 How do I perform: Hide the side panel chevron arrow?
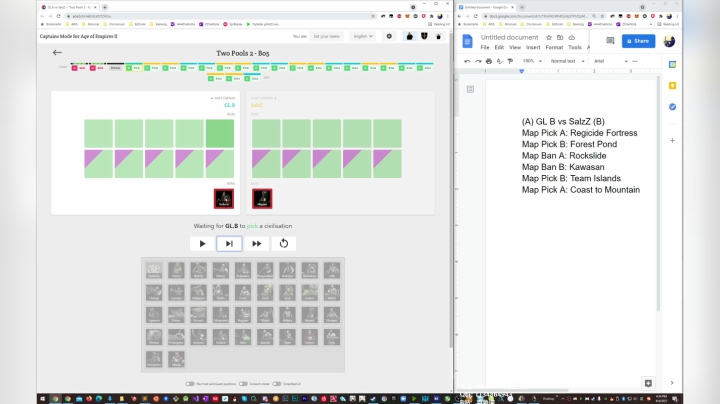672,383
